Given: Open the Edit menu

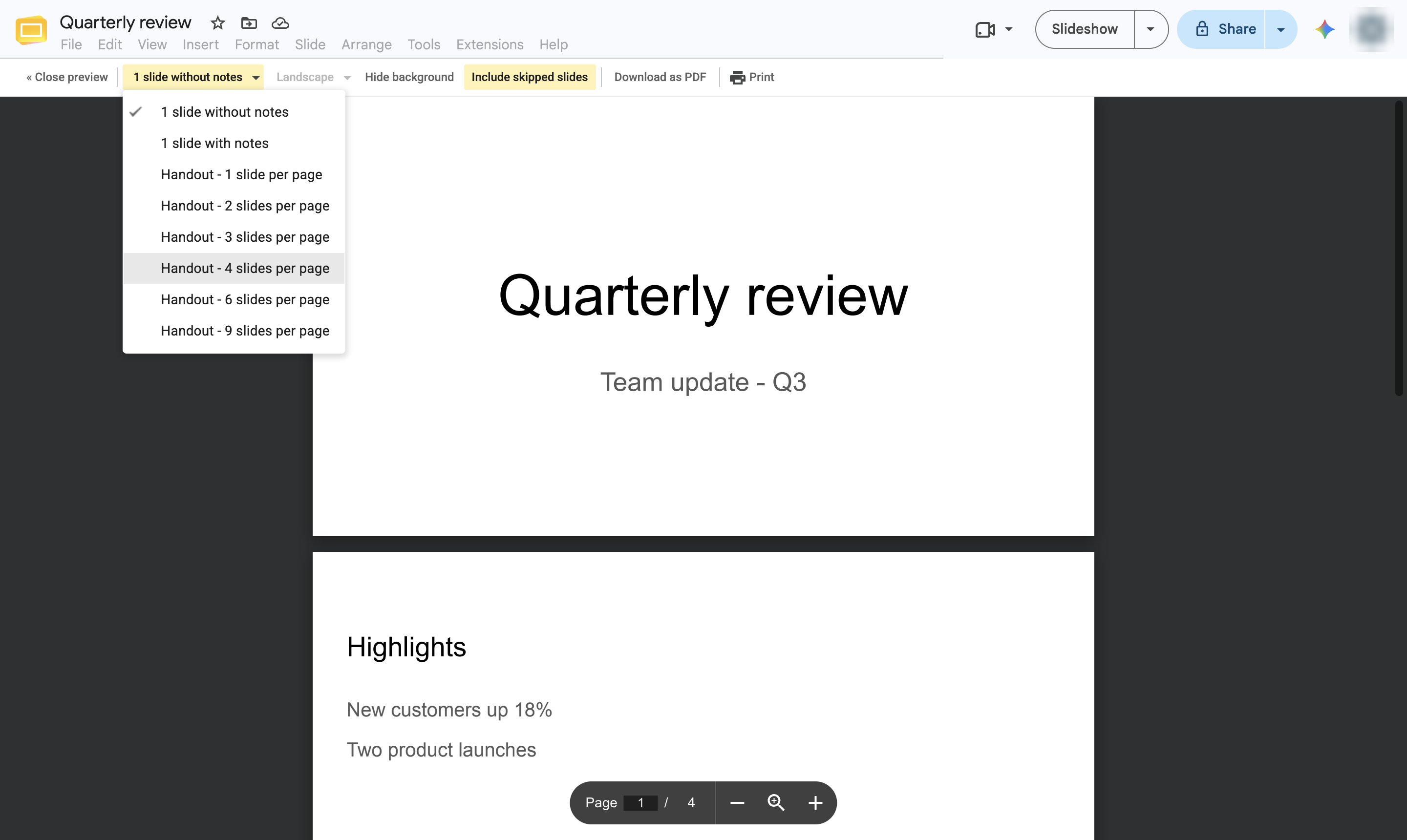Looking at the screenshot, I should tap(109, 44).
